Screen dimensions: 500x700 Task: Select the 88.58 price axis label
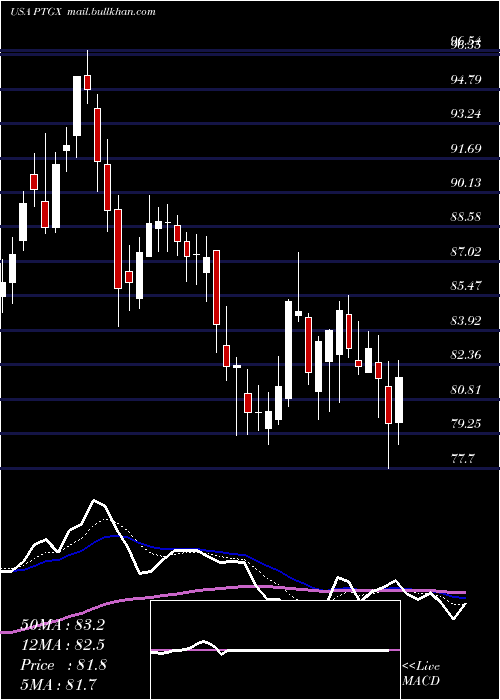tap(466, 217)
